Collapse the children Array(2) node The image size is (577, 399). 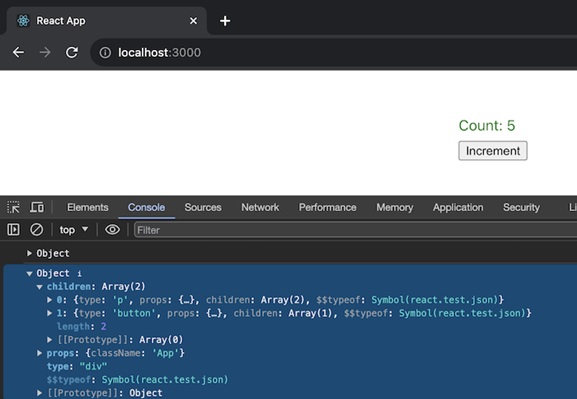pos(39,287)
